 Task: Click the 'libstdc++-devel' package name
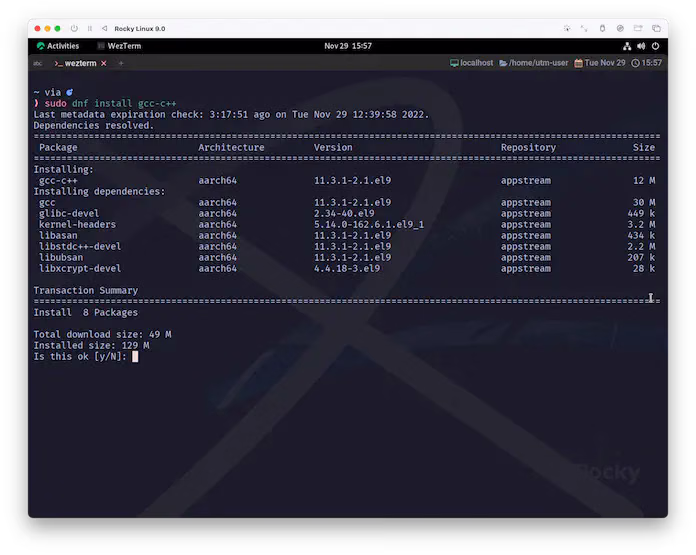tap(80, 246)
